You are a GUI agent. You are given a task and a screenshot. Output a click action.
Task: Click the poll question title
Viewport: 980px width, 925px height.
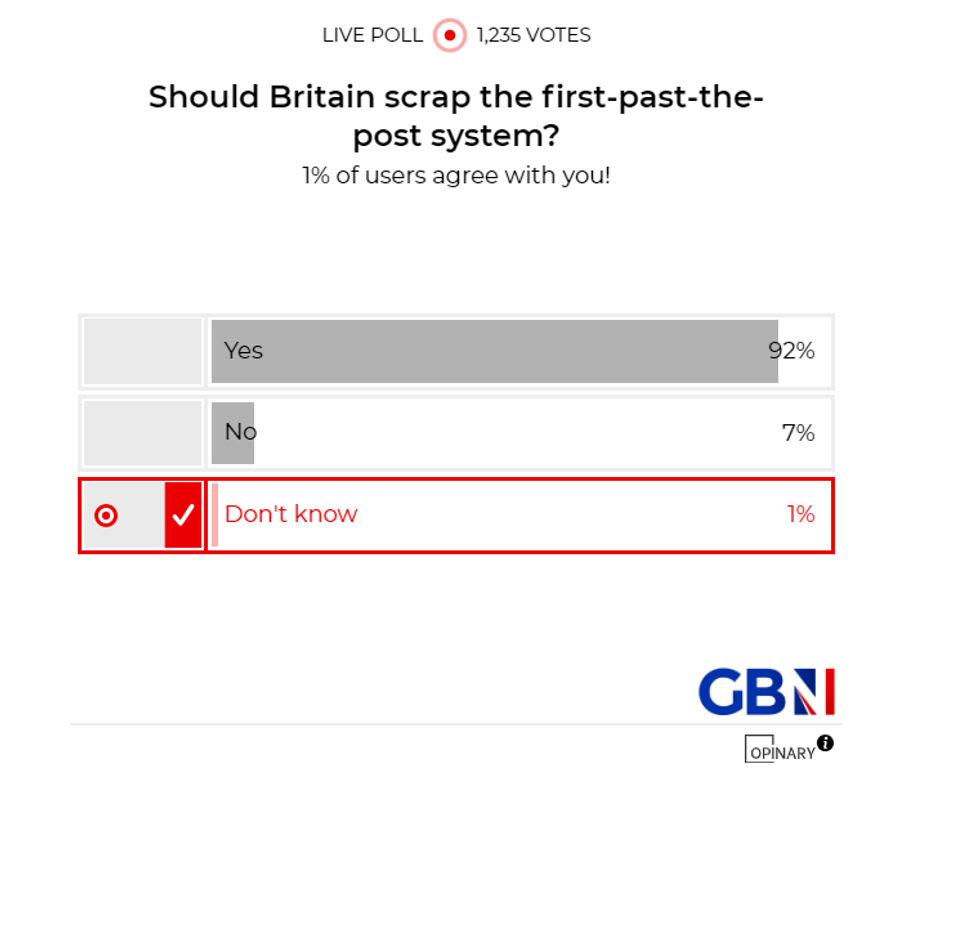(457, 115)
